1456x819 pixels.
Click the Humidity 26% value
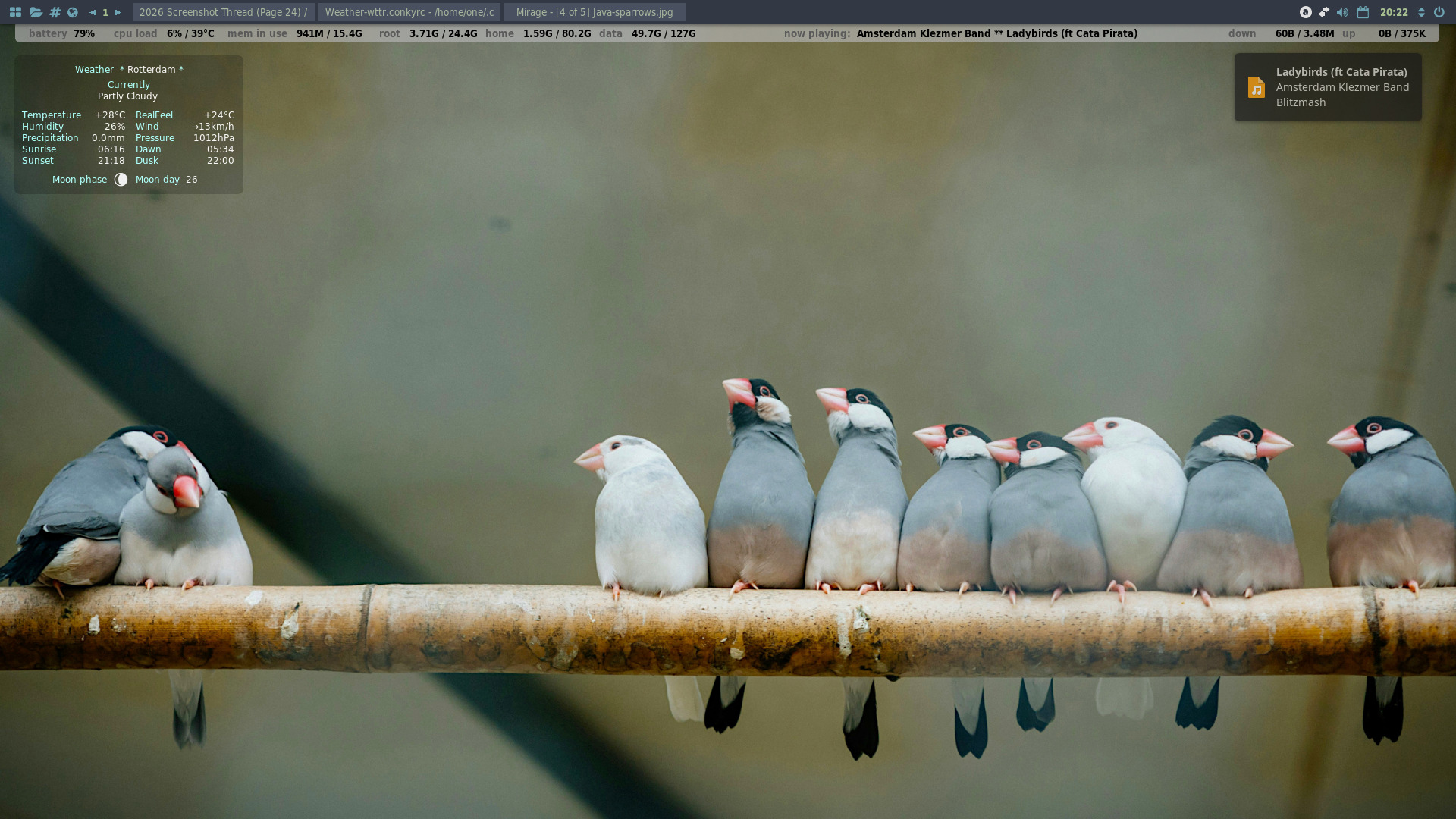(115, 127)
